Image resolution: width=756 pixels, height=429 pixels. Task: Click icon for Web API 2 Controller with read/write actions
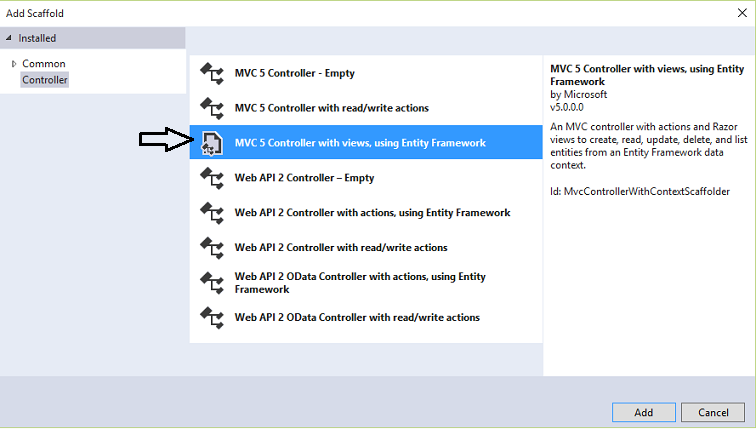(x=212, y=248)
